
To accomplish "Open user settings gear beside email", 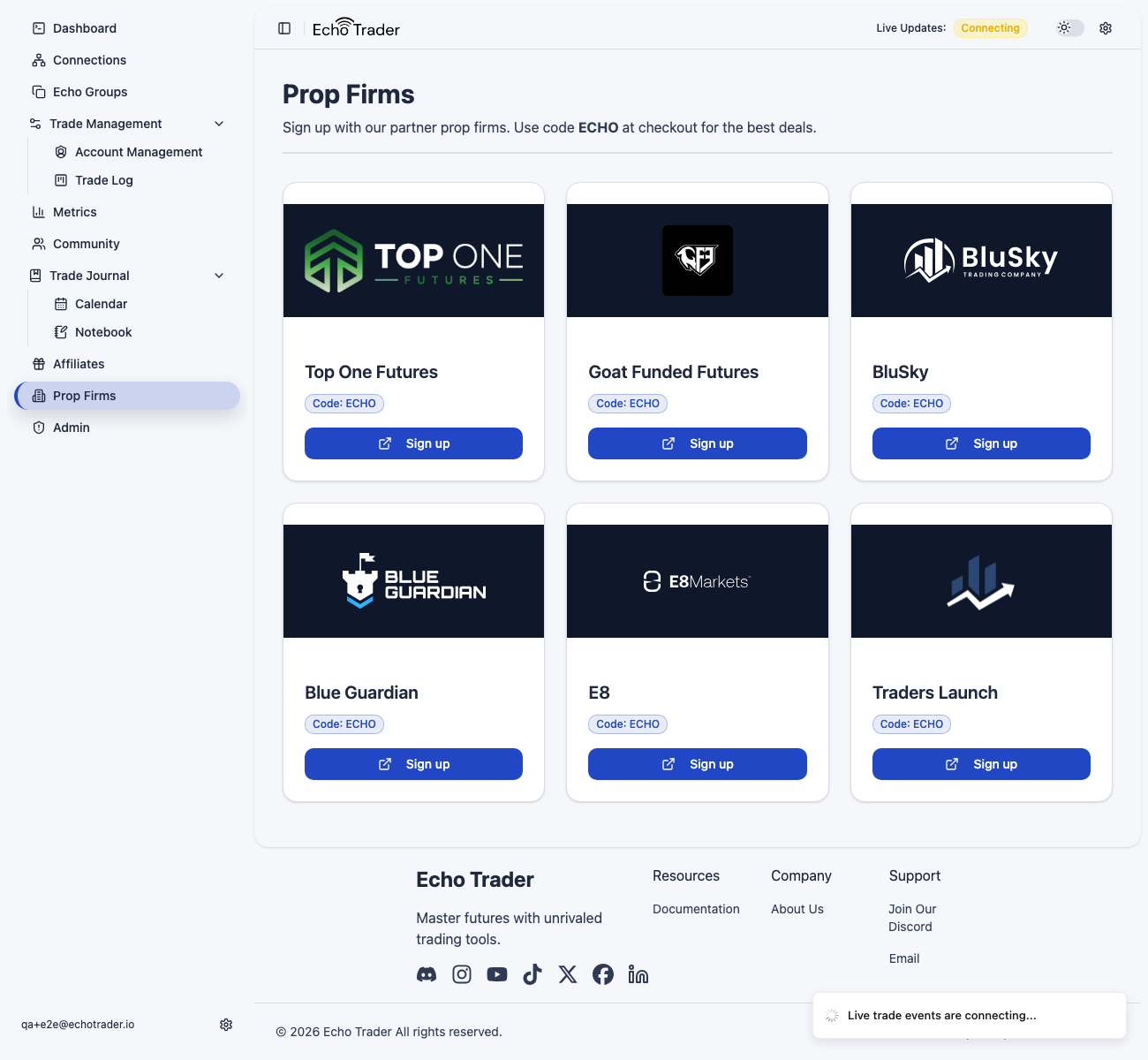I will coord(226,1025).
